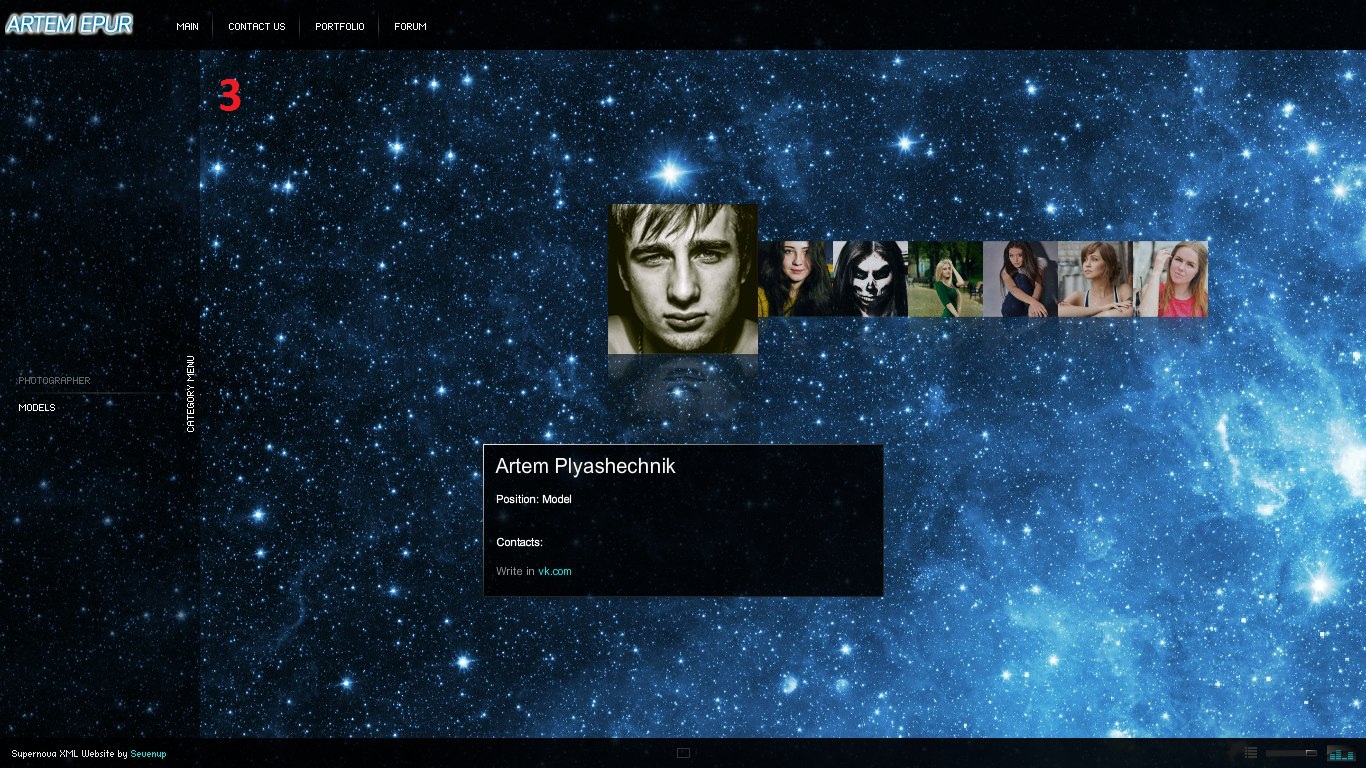Select the skull face paint thumbnail

[870, 279]
